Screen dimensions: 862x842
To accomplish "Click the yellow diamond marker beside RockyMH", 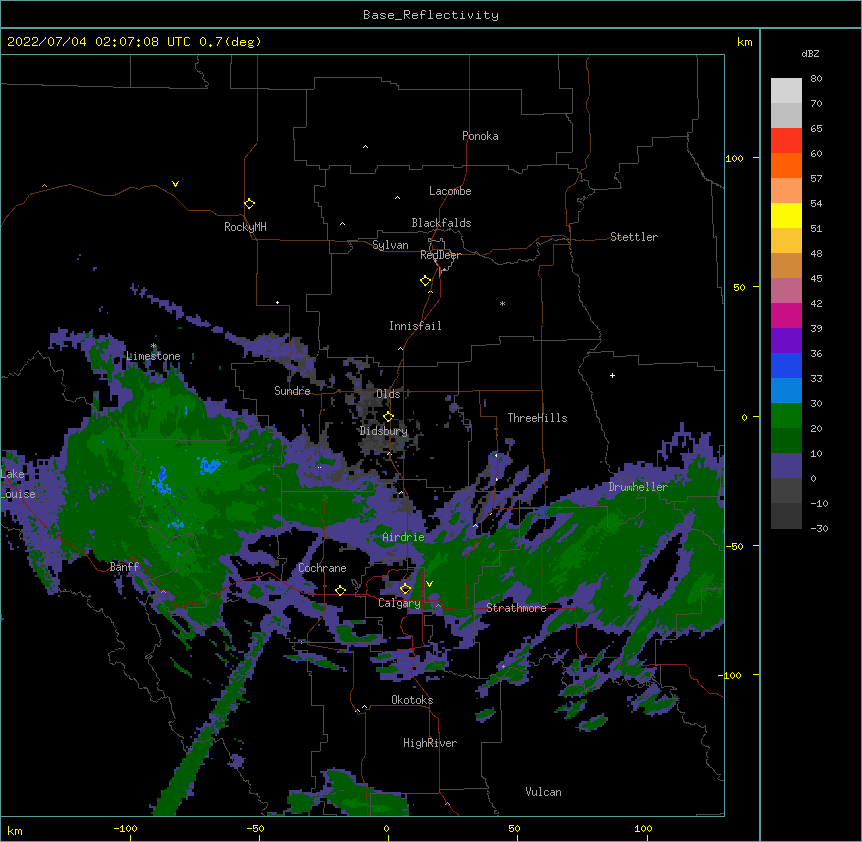I will [x=249, y=204].
